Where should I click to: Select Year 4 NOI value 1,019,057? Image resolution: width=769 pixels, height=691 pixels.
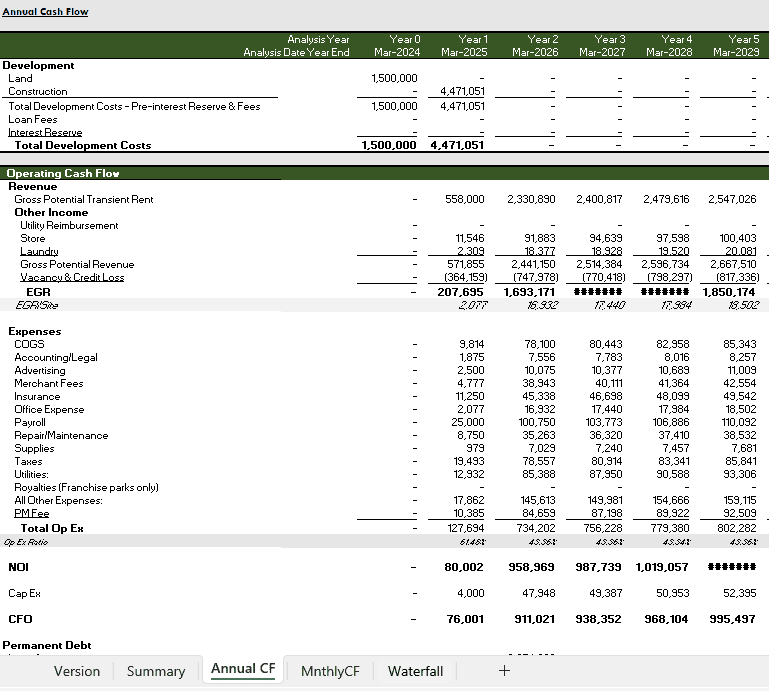662,567
